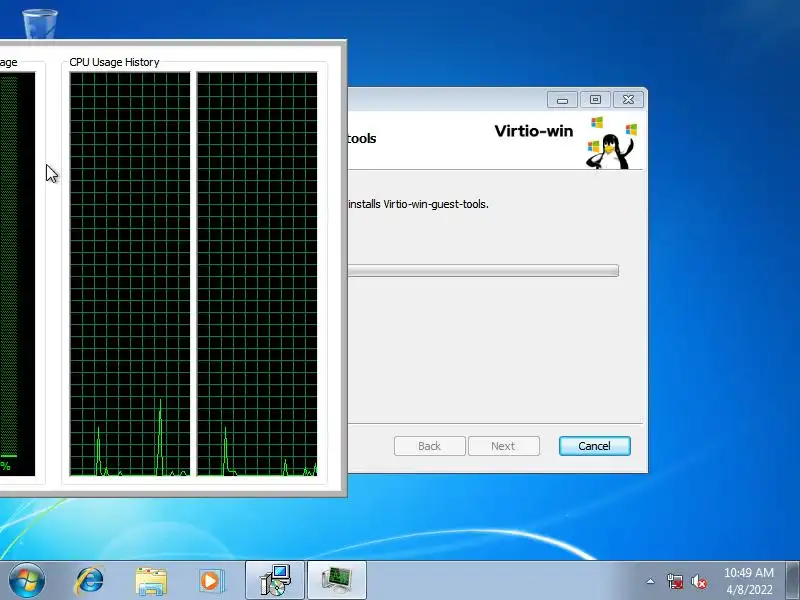Click the network status tray icon
This screenshot has width=800, height=600.
click(x=674, y=581)
